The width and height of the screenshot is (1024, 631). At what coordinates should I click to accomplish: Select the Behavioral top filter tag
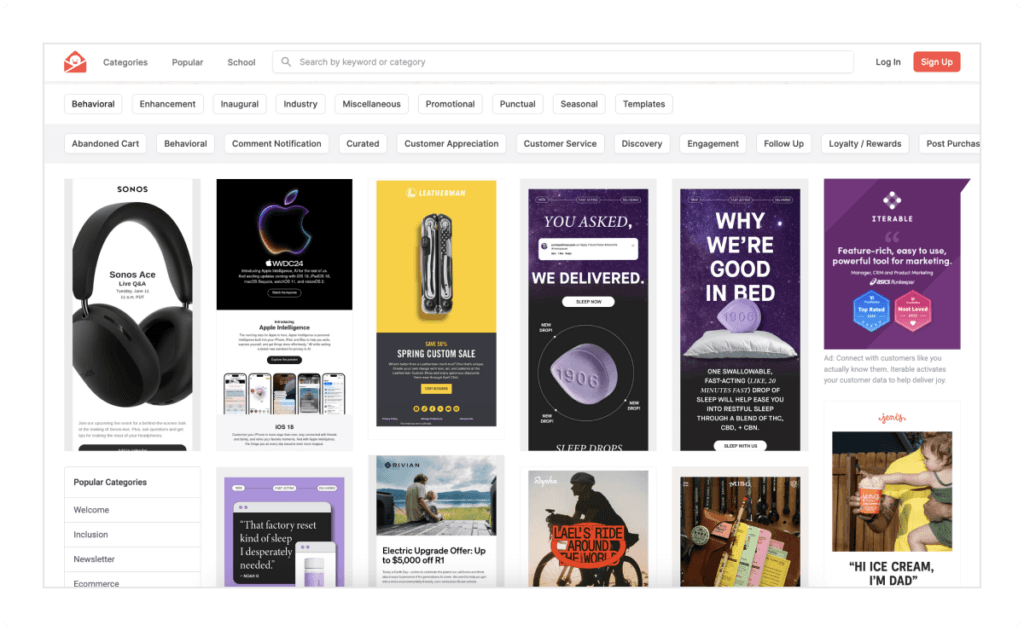pyautogui.click(x=93, y=104)
